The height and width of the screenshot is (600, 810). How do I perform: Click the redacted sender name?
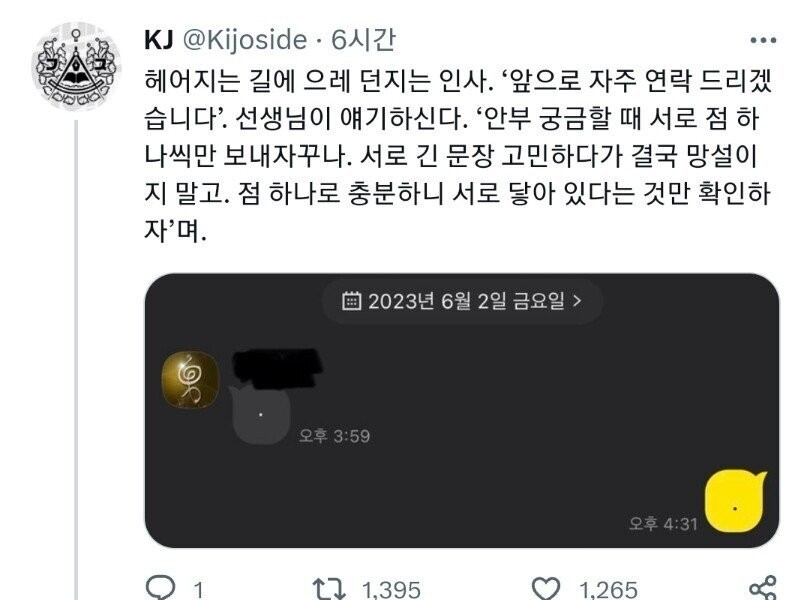coord(277,368)
